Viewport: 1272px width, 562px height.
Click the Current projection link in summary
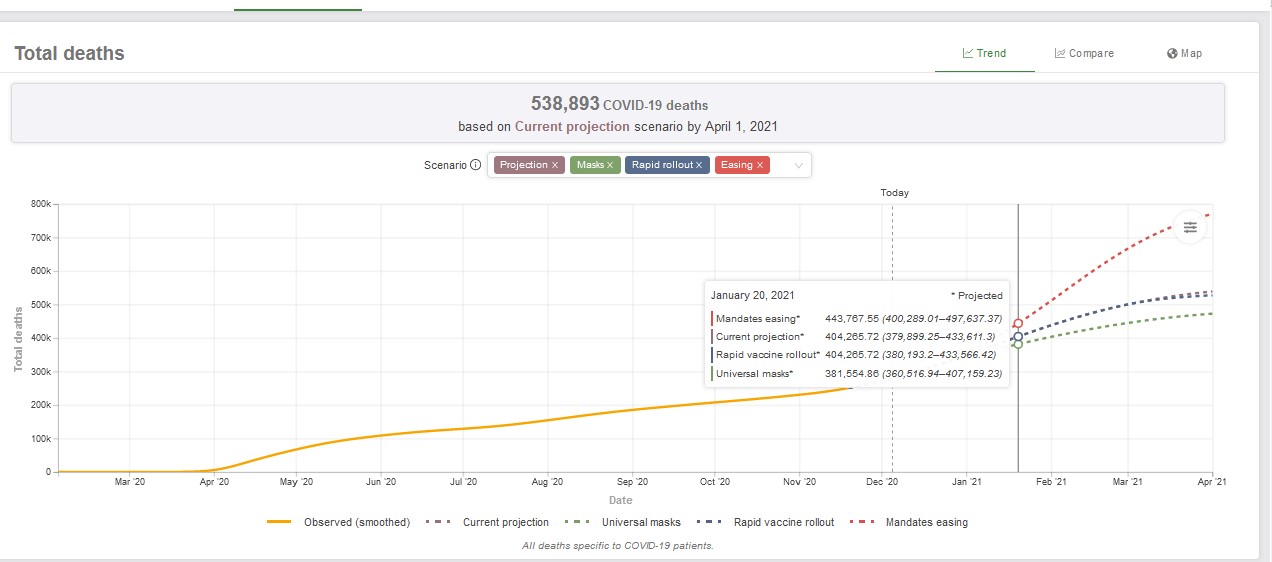[x=572, y=127]
